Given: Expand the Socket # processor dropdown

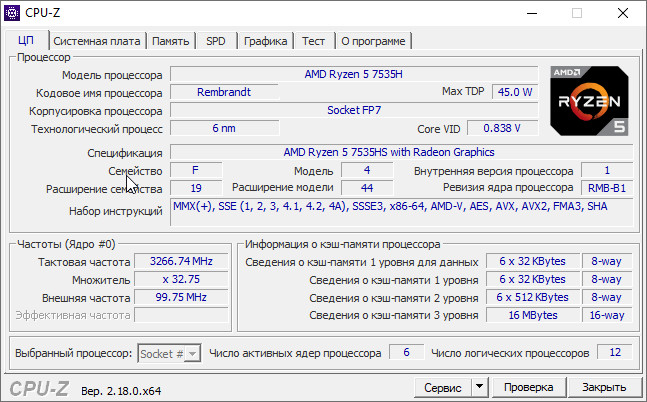Looking at the screenshot, I should click(x=169, y=353).
